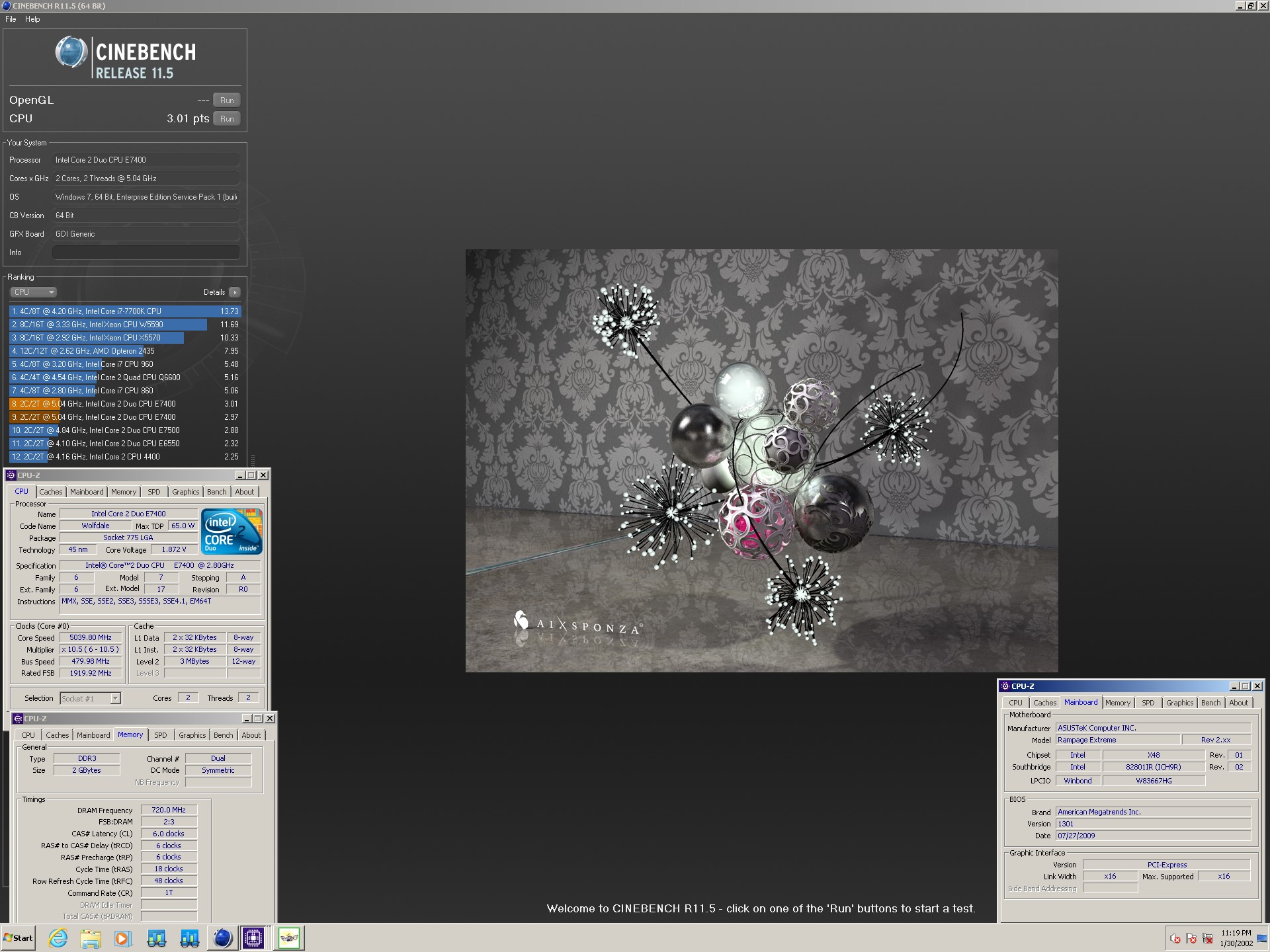Click title bar icon of CPU-Z Mainboard window
The height and width of the screenshot is (952, 1270).
pos(1005,686)
